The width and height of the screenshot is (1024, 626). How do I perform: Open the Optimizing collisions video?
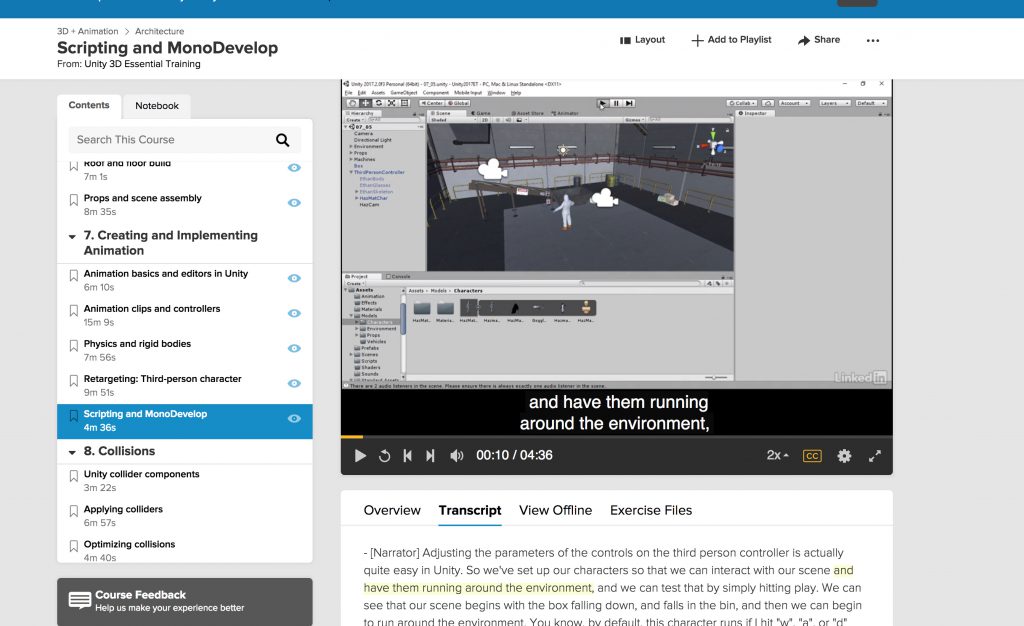pyautogui.click(x=129, y=544)
